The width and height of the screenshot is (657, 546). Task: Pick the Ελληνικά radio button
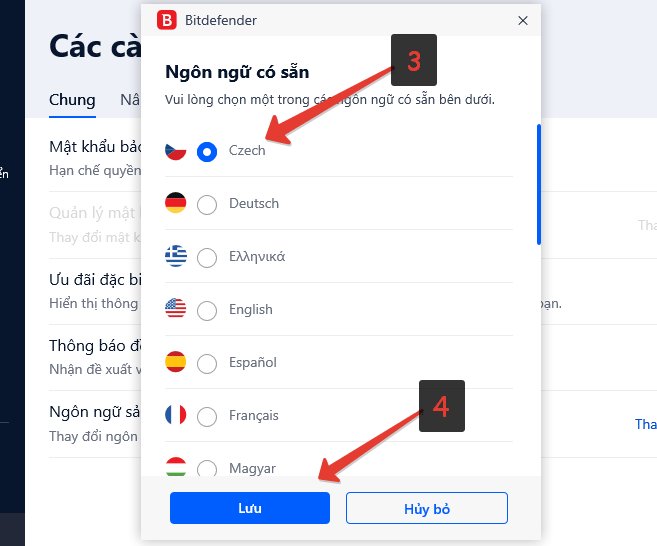[x=207, y=258]
